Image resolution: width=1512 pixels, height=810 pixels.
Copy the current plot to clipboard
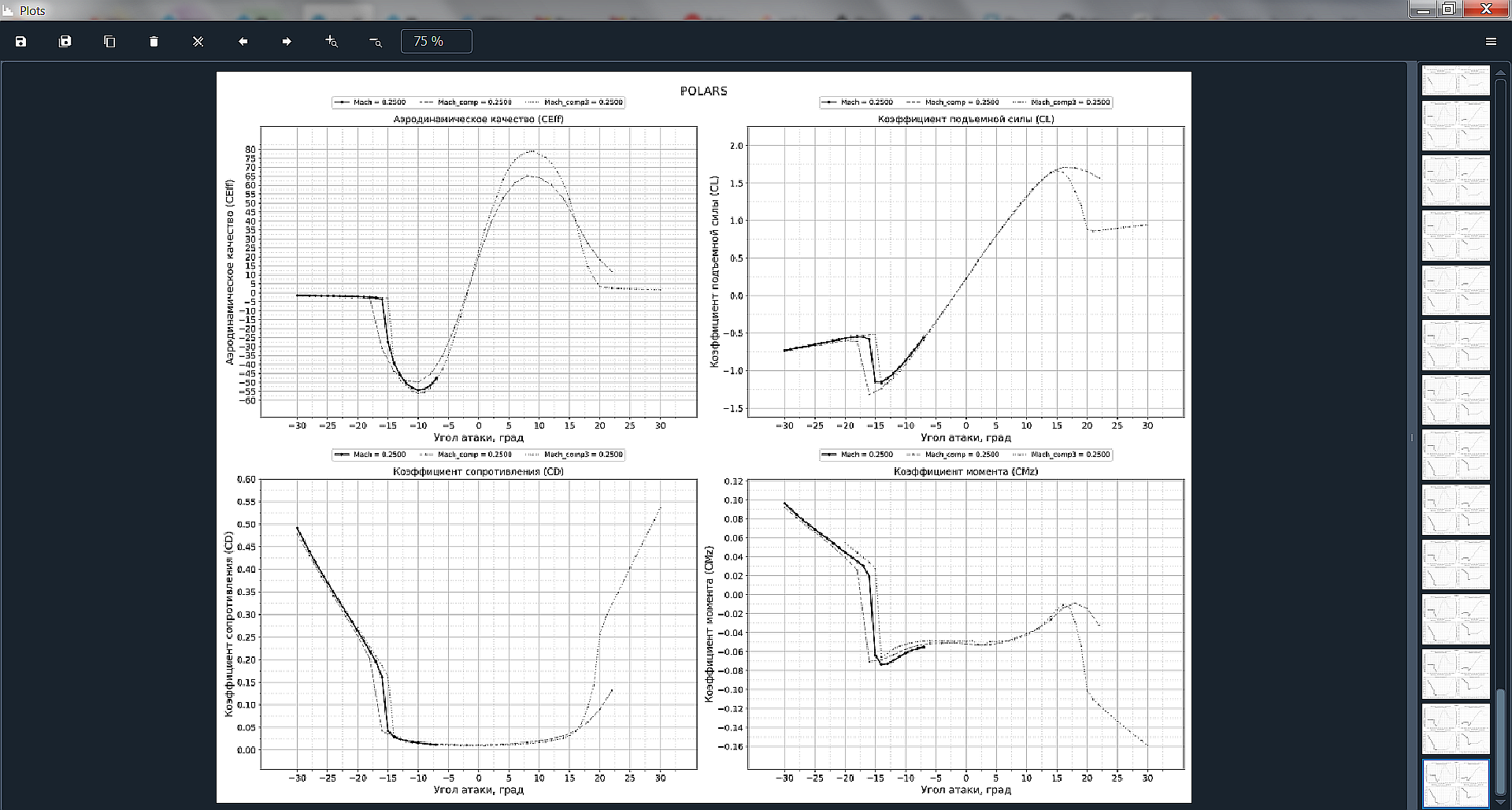109,42
